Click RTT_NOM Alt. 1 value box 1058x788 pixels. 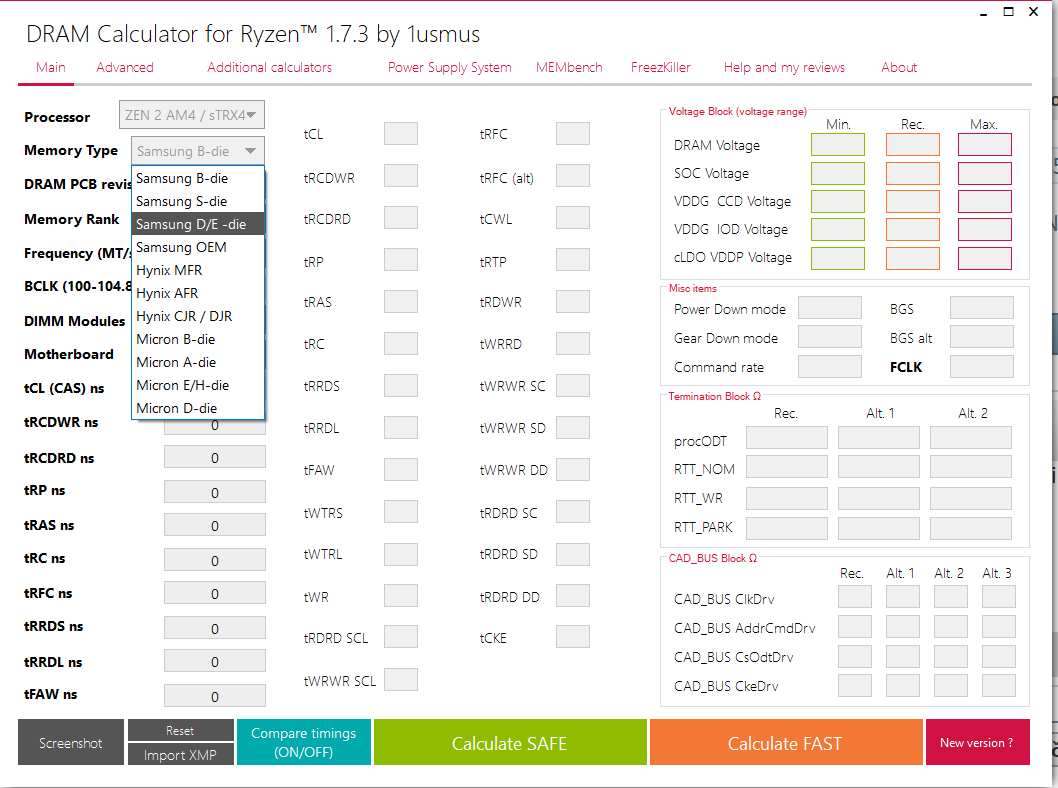[x=879, y=467]
